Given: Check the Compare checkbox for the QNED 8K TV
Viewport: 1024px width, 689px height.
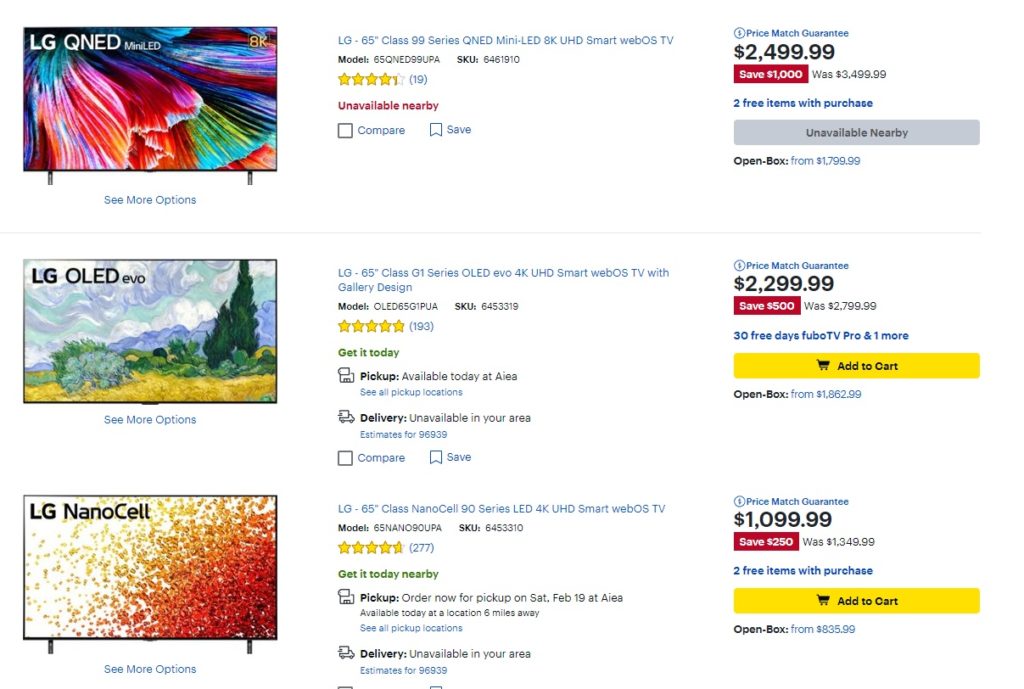Looking at the screenshot, I should [x=344, y=129].
